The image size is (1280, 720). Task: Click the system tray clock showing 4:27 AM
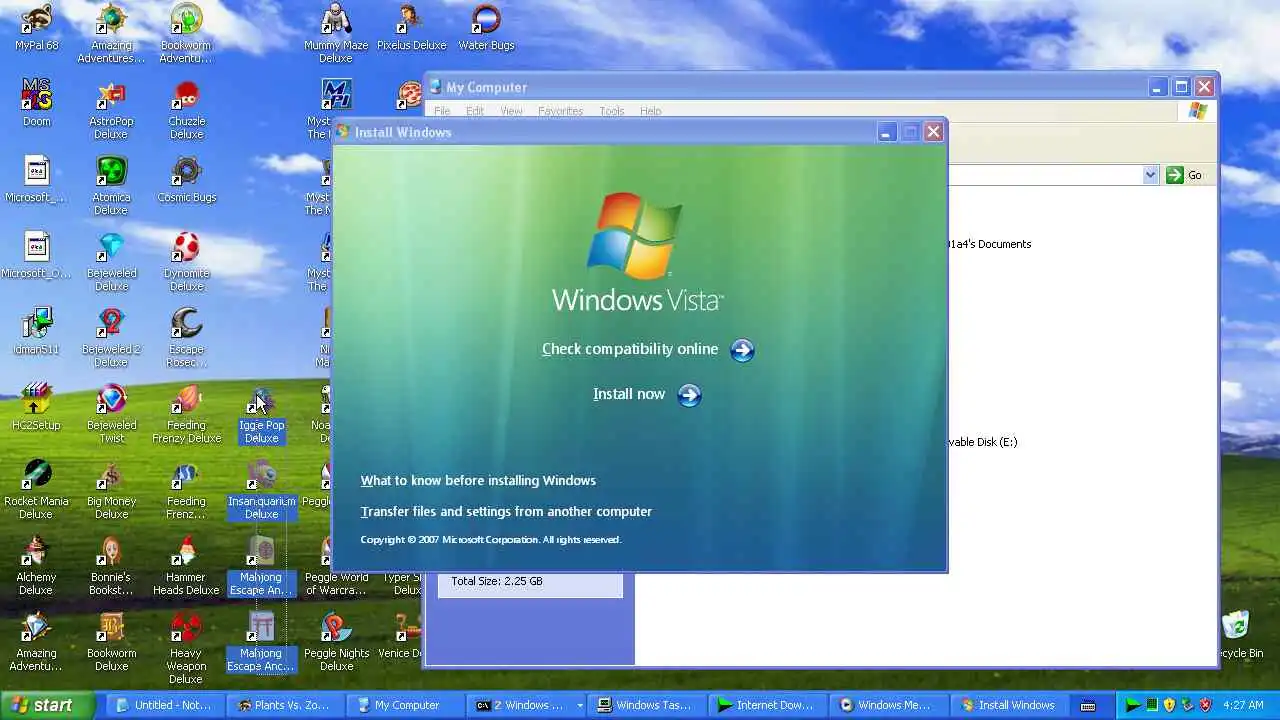tap(1243, 705)
